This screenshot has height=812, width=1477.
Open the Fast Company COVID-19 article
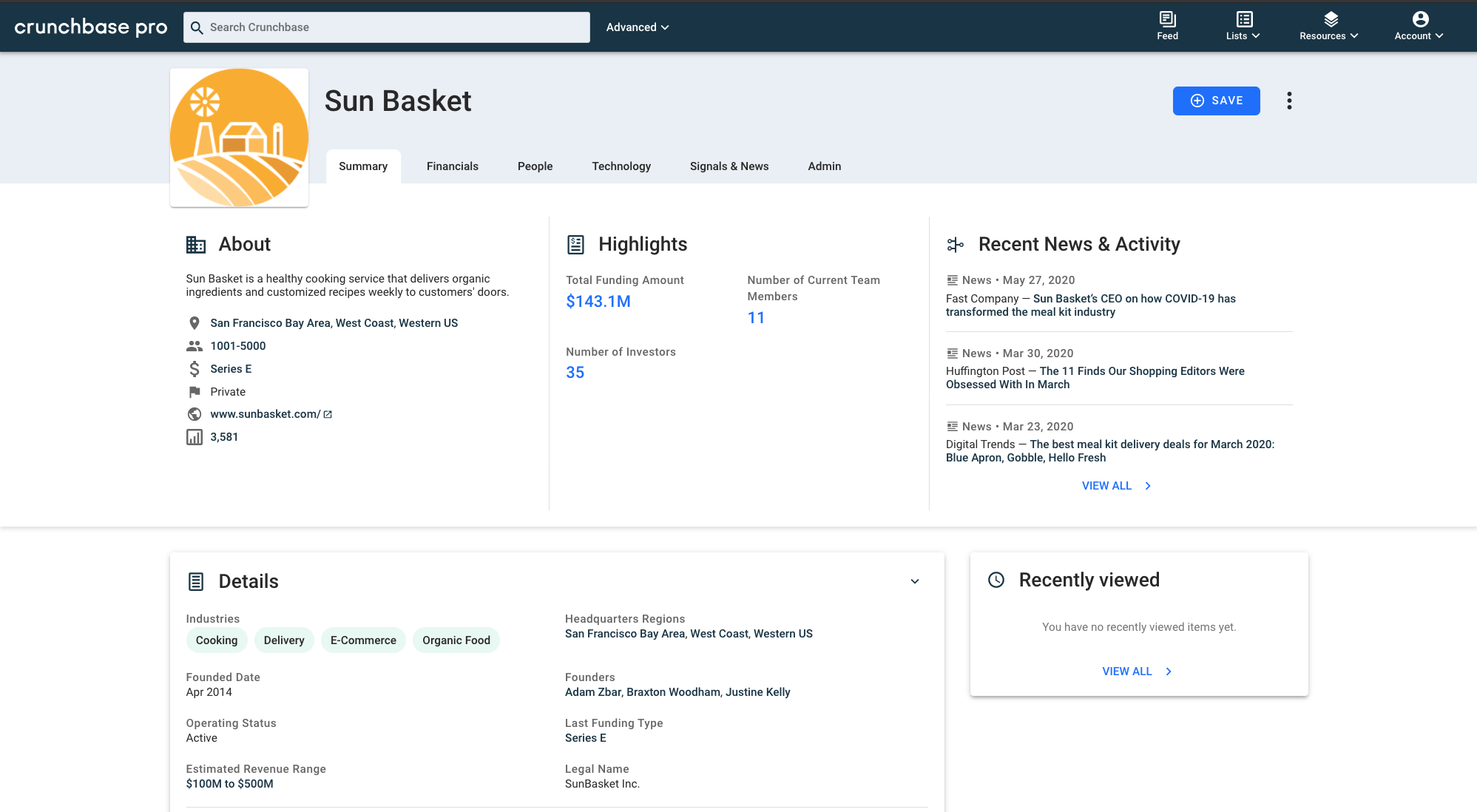point(1091,305)
